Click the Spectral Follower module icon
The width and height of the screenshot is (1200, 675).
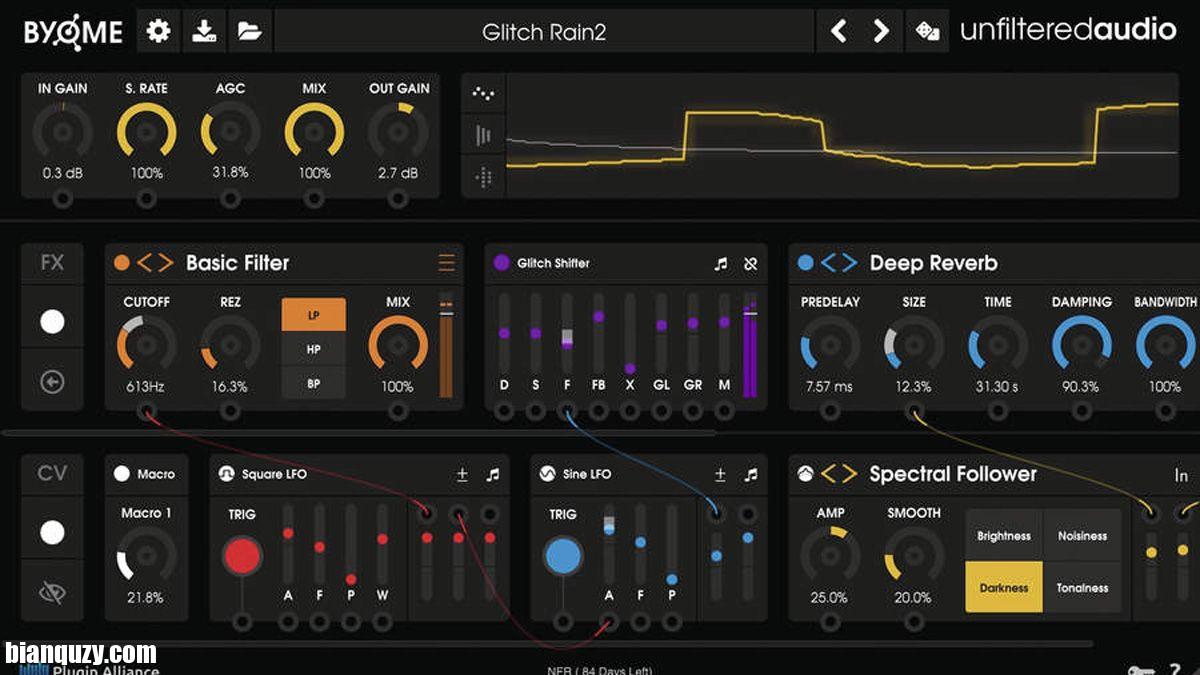805,474
